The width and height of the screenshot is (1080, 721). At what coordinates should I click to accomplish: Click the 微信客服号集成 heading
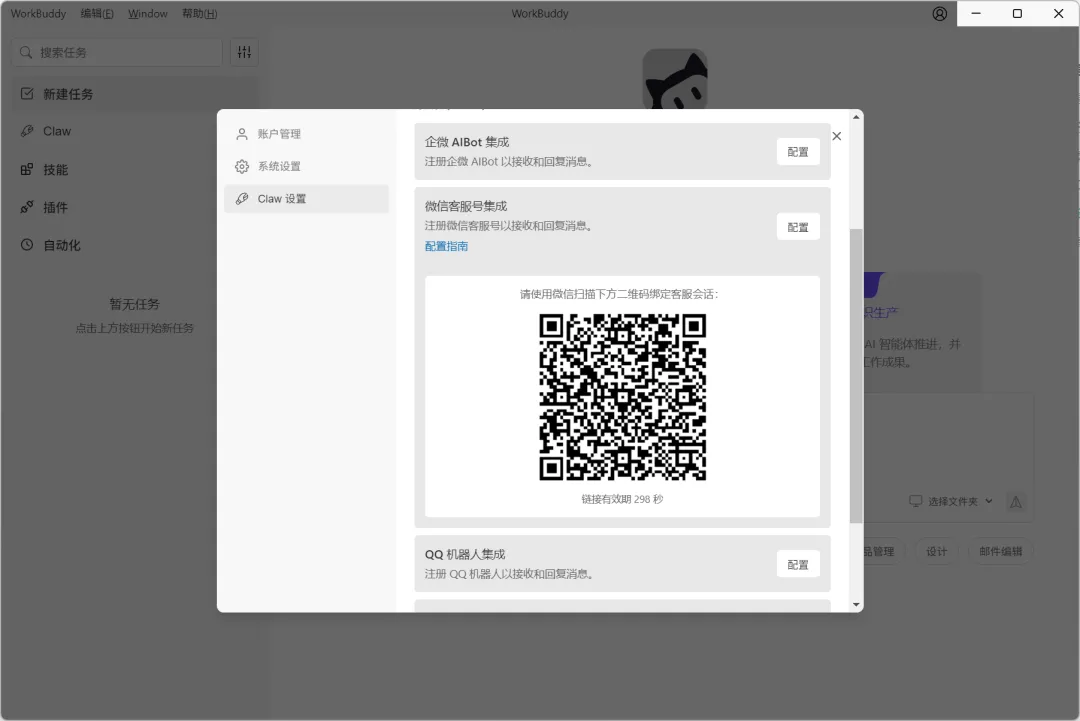(466, 206)
